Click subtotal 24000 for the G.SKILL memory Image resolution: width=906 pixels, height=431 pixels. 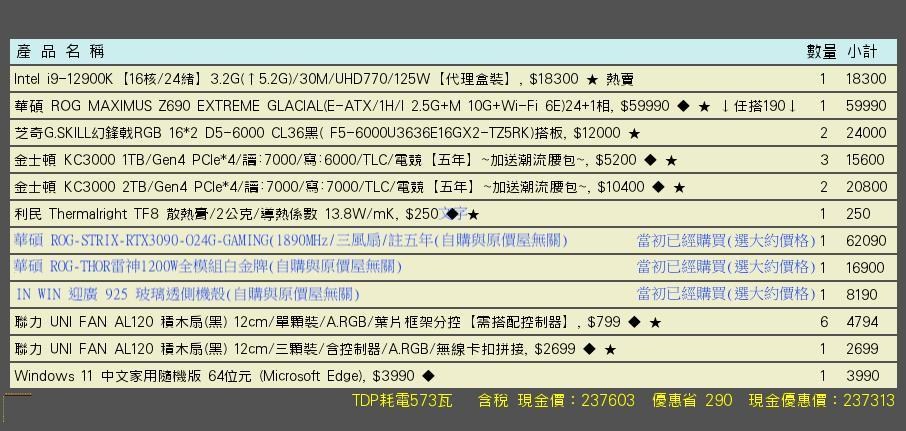pyautogui.click(x=866, y=133)
